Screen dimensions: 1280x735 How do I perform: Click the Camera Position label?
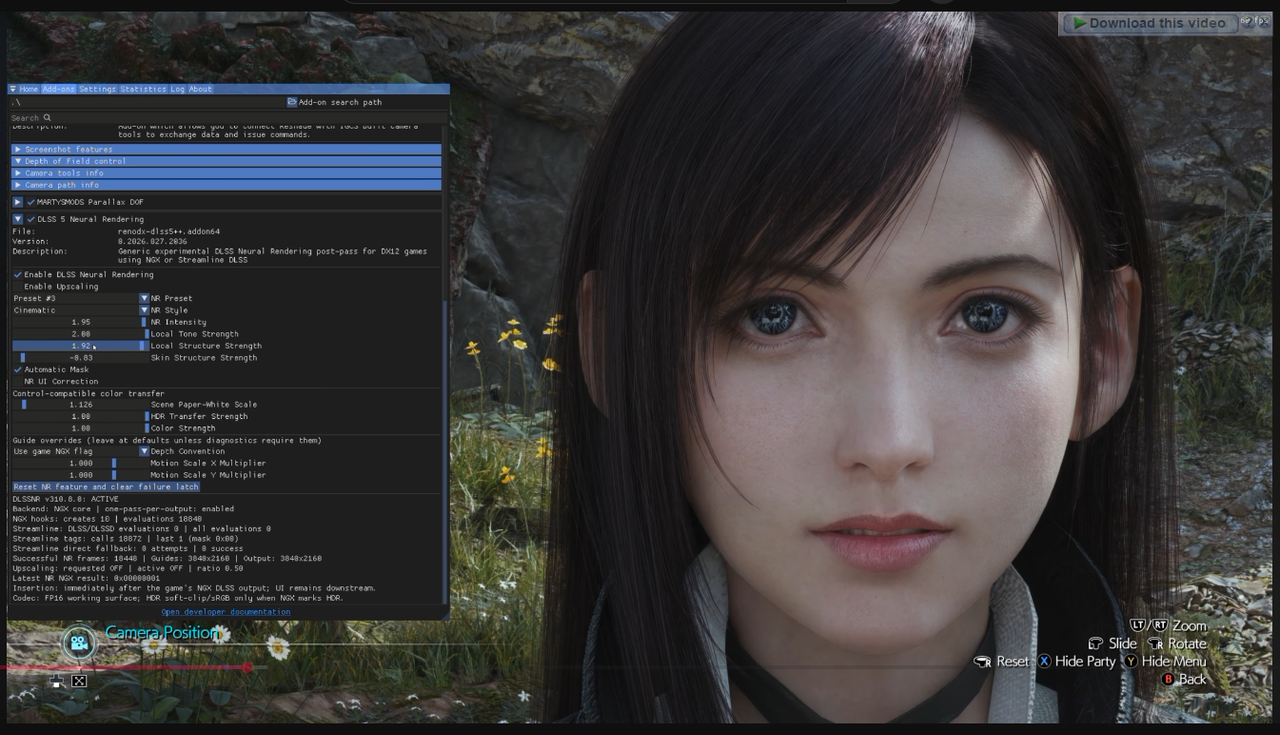tap(161, 632)
